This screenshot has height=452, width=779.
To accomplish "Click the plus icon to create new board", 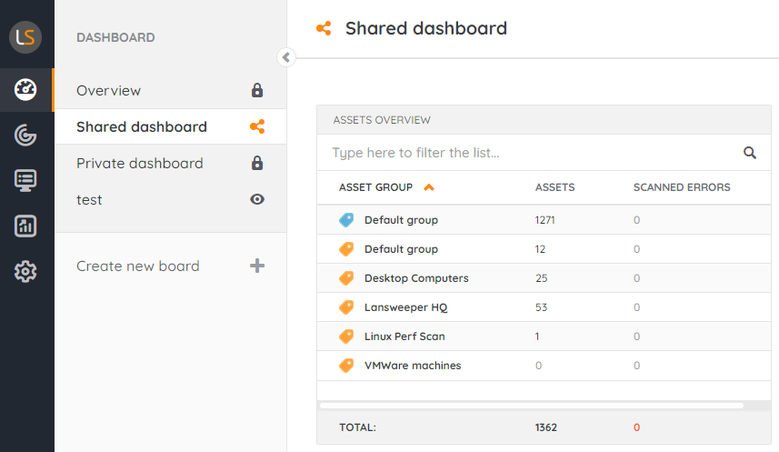I will 257,266.
